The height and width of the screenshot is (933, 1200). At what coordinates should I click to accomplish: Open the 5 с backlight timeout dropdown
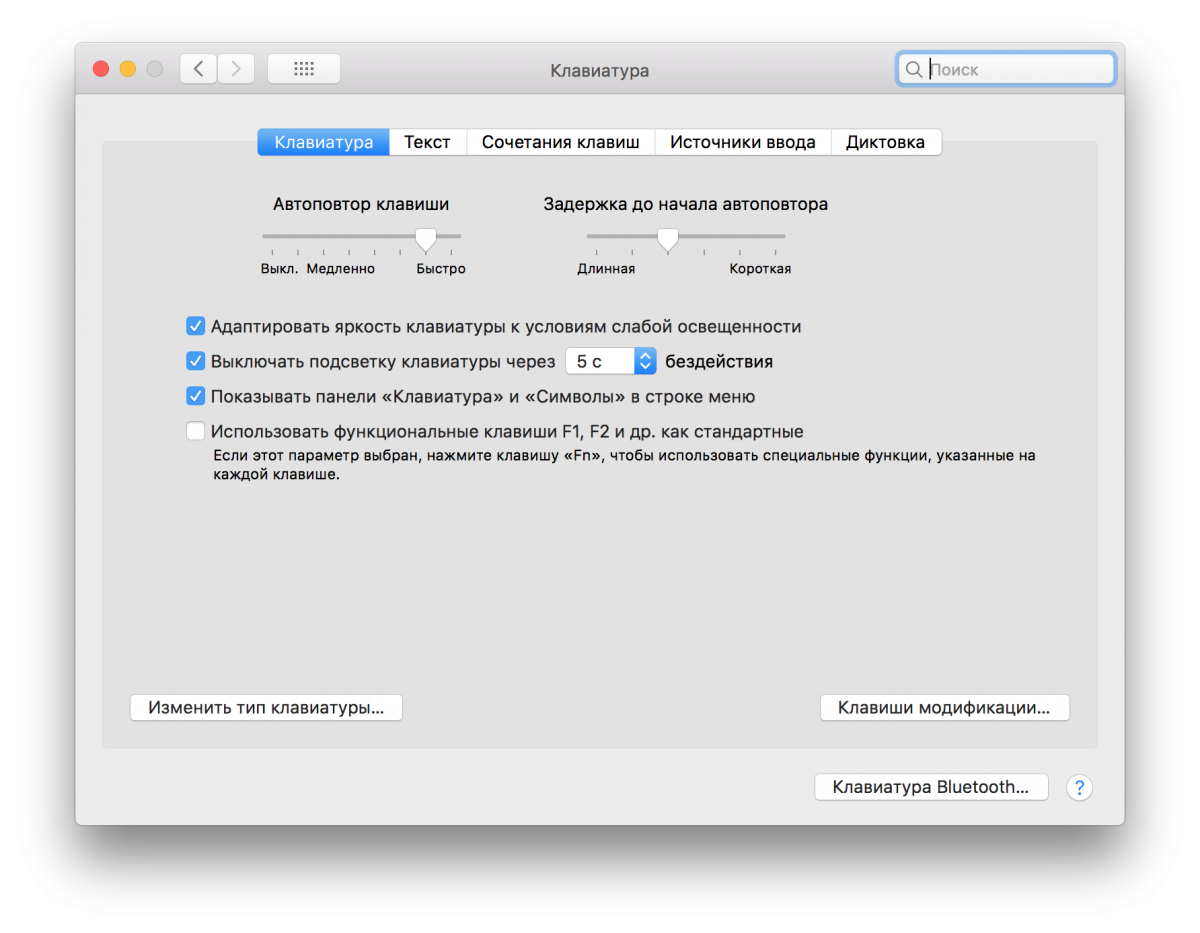click(x=610, y=361)
